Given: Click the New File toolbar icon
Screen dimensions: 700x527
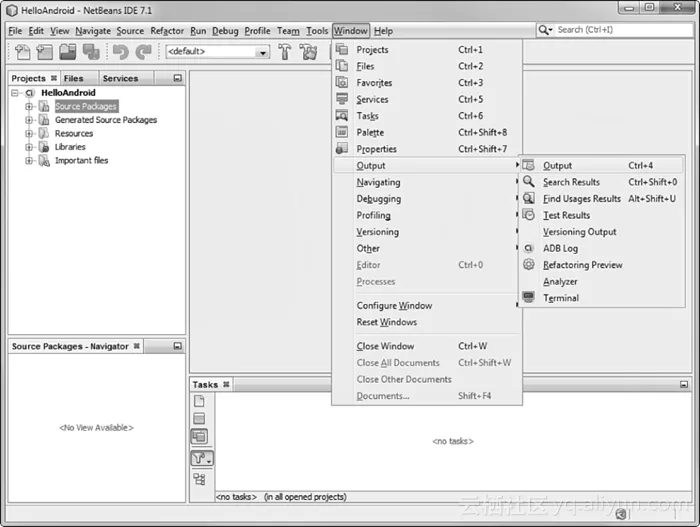Looking at the screenshot, I should pos(22,52).
